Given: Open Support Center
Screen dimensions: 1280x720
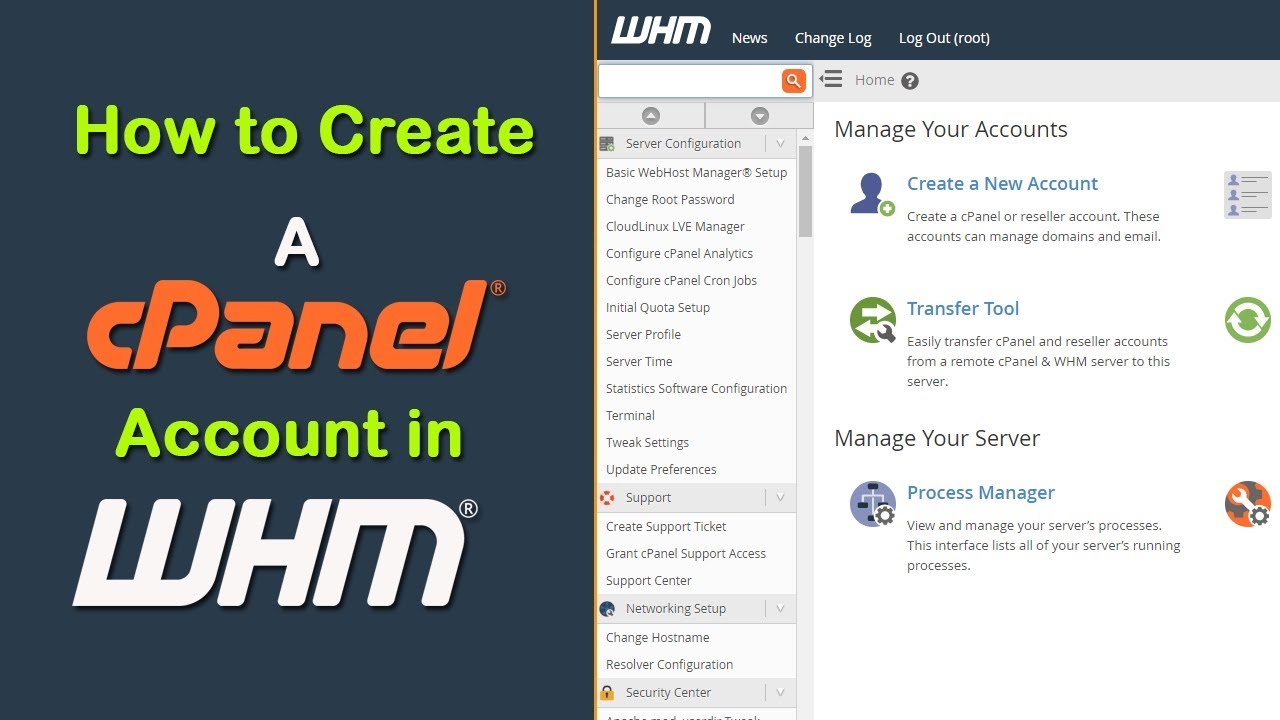Looking at the screenshot, I should tap(649, 581).
